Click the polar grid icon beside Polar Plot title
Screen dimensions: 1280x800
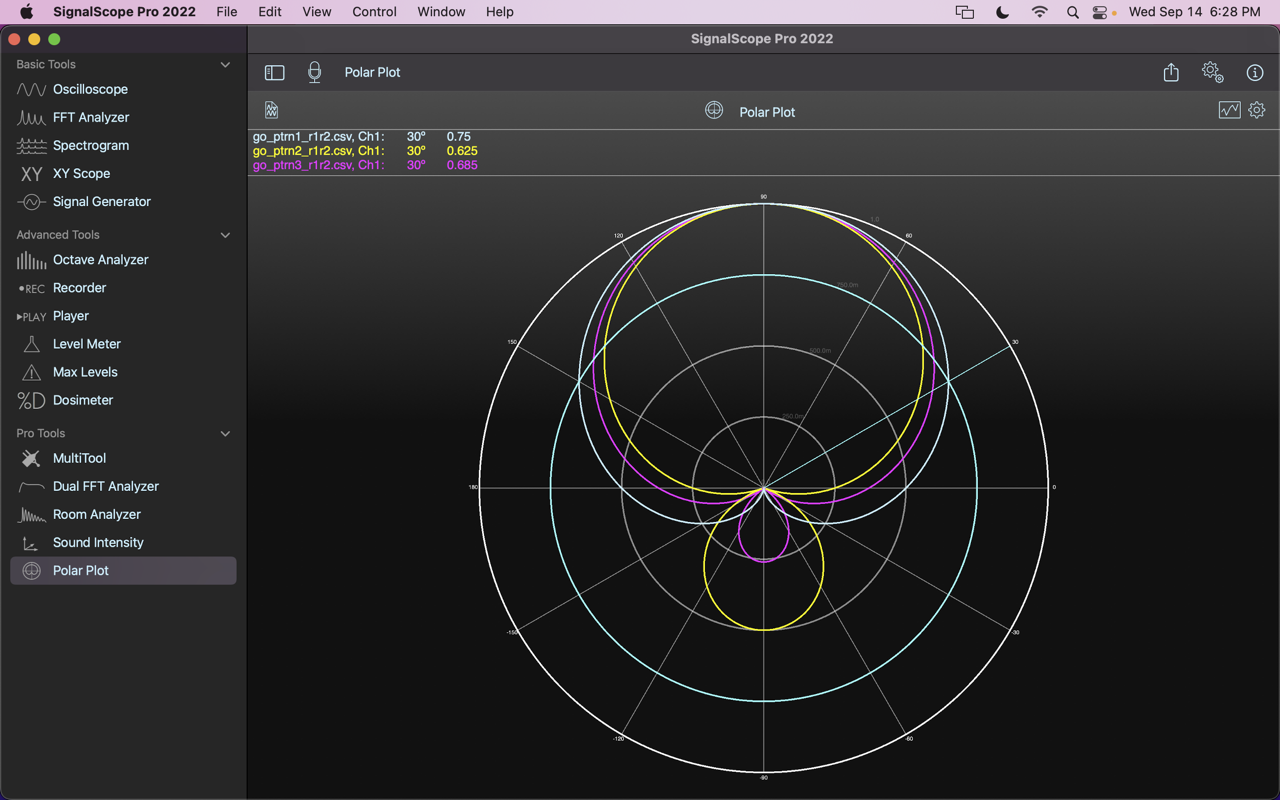pyautogui.click(x=714, y=110)
